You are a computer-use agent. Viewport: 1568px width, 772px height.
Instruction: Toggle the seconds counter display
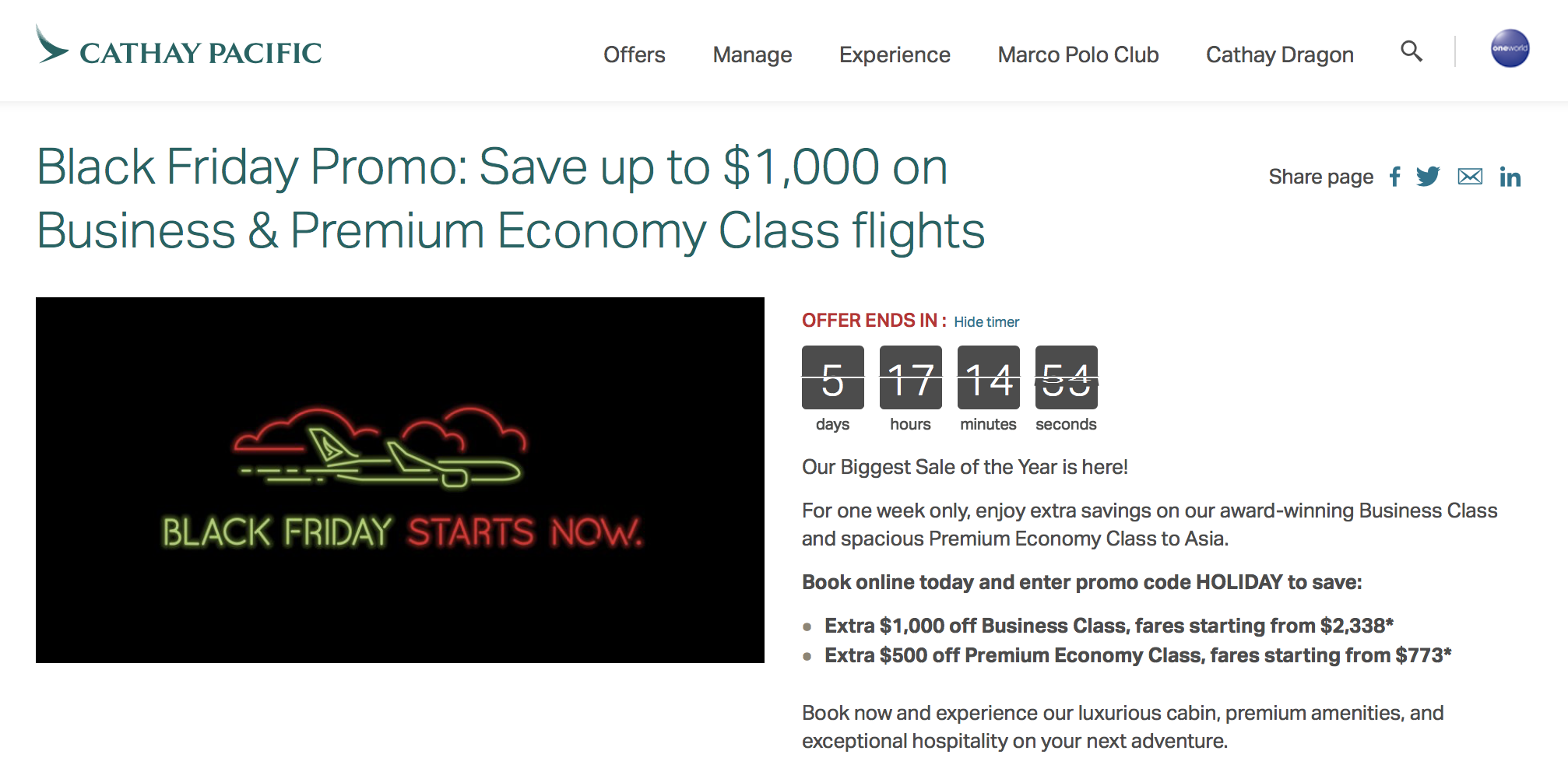1066,379
